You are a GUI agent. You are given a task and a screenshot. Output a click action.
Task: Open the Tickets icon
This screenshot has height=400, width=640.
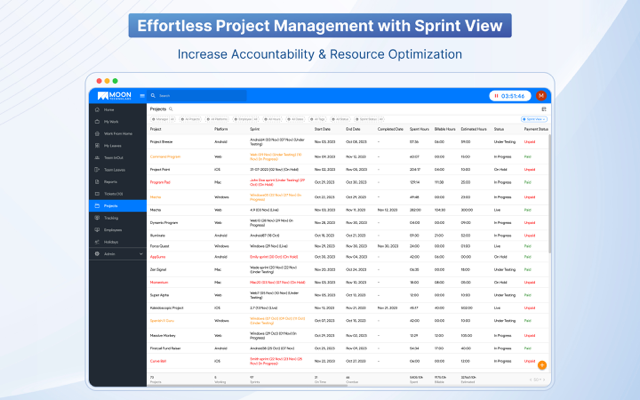(97, 193)
